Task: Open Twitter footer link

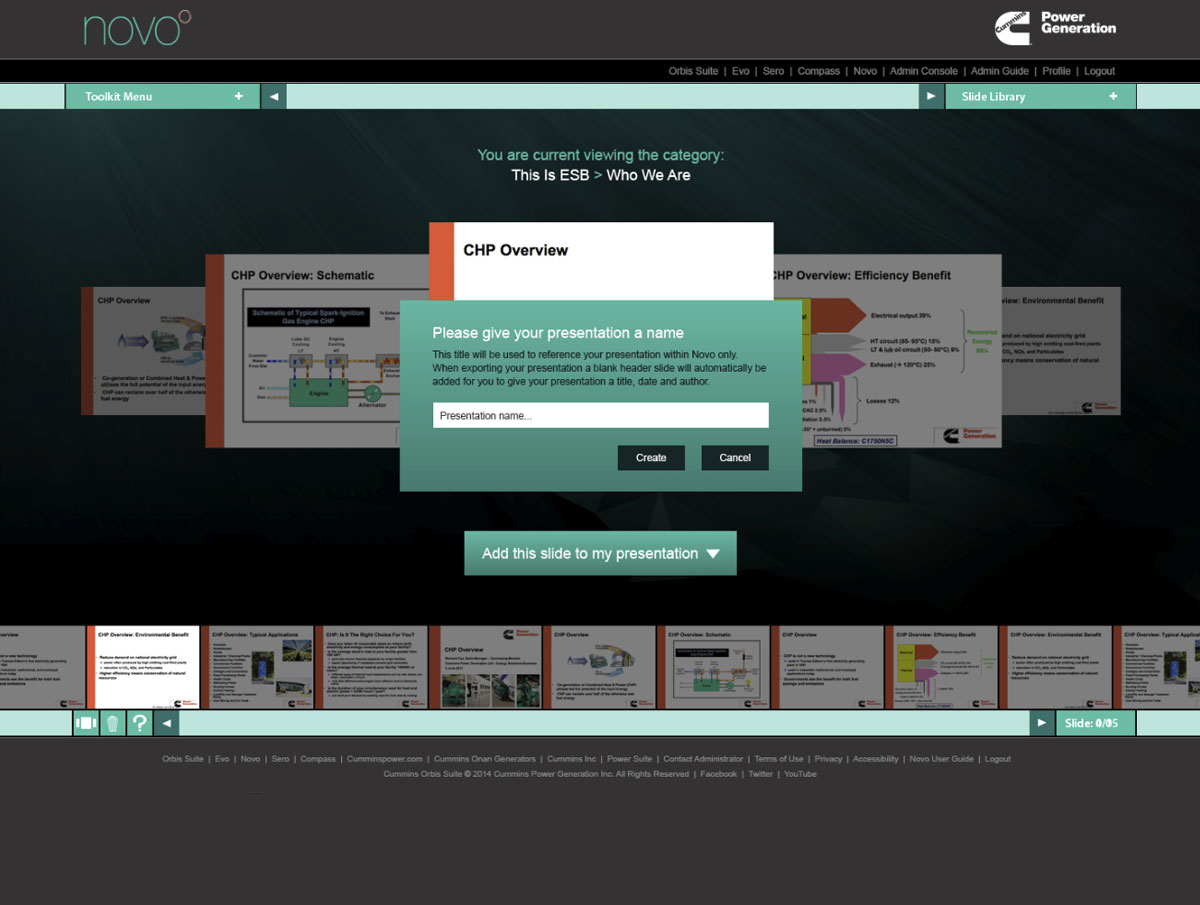Action: [x=761, y=774]
